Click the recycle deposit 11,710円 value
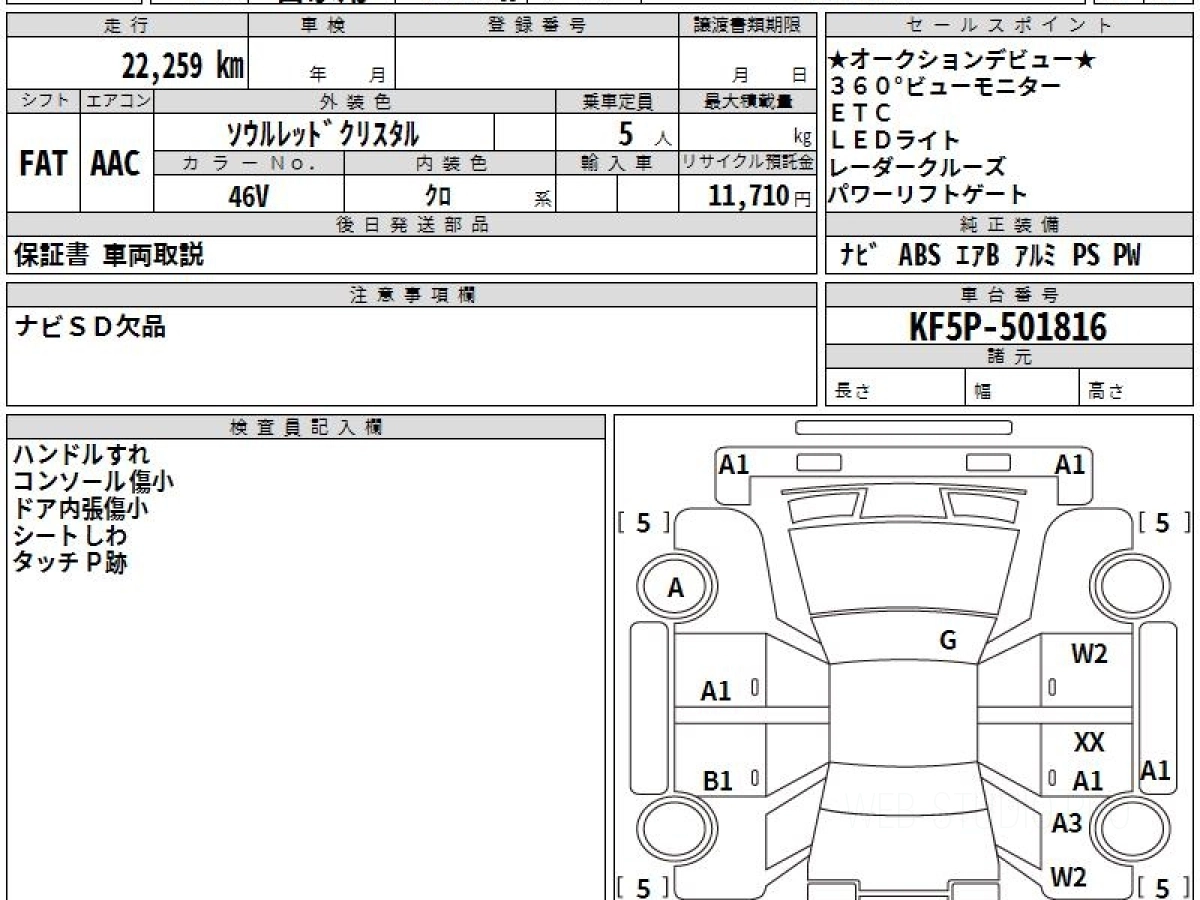This screenshot has width=1200, height=900. (x=760, y=196)
